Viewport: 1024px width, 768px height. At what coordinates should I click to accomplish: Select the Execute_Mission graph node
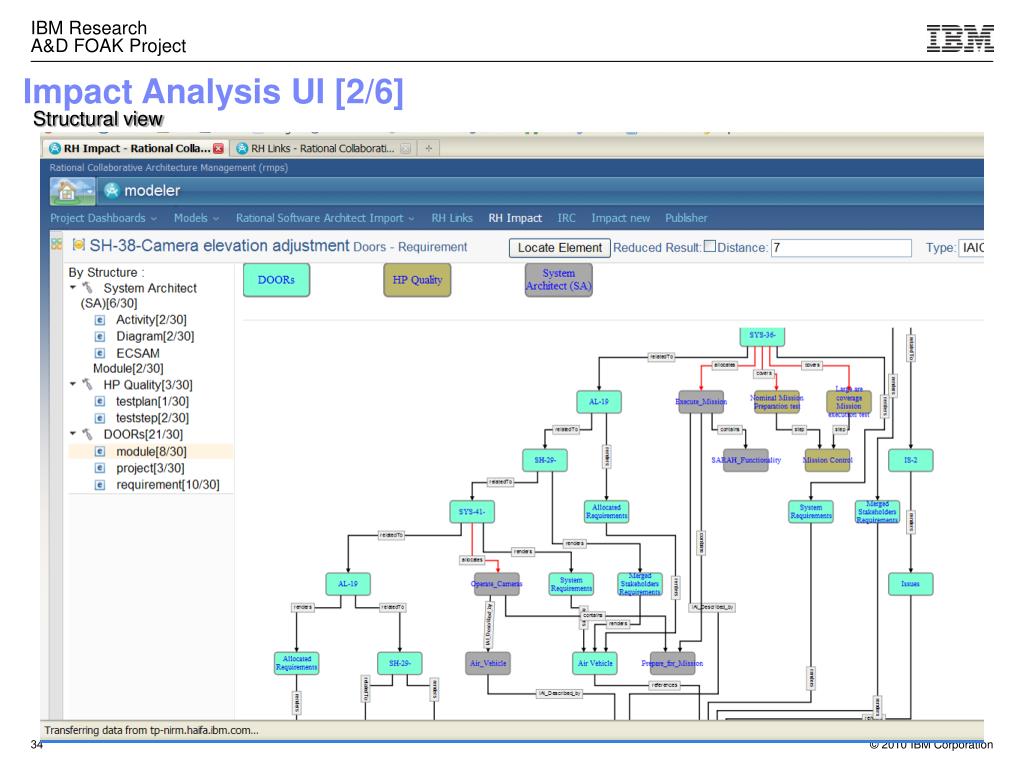pos(701,402)
